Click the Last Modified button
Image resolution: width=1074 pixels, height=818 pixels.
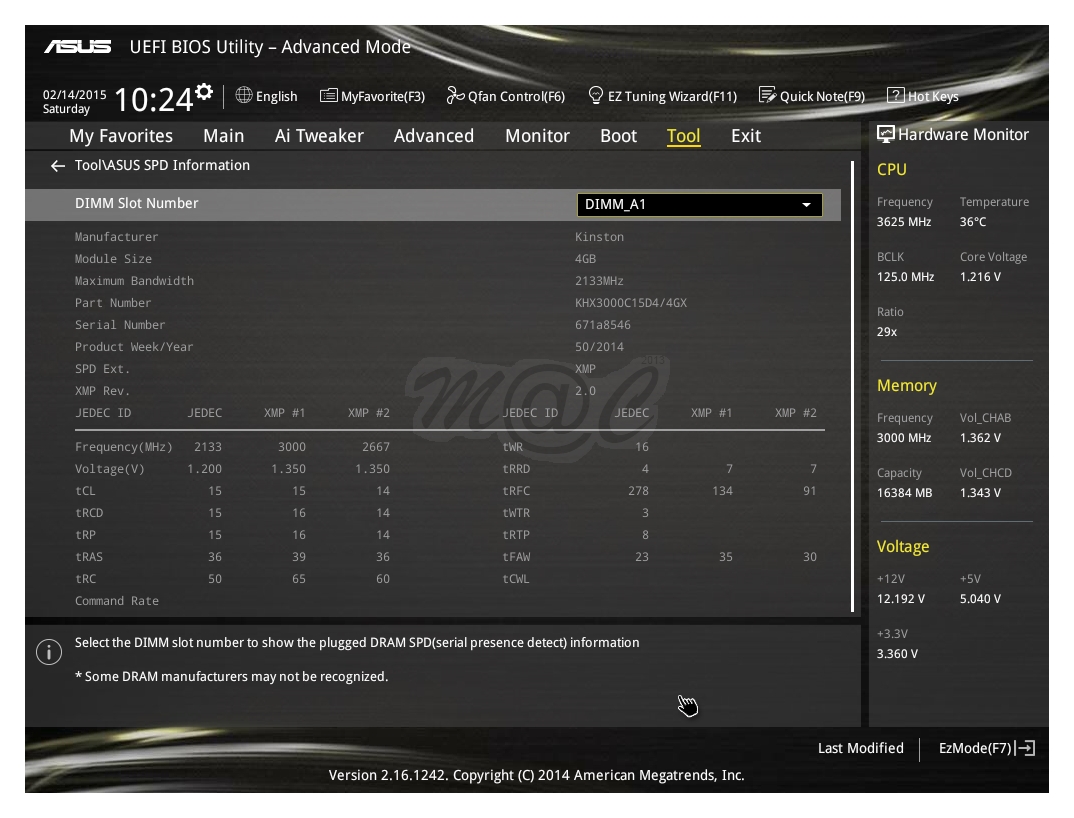860,748
